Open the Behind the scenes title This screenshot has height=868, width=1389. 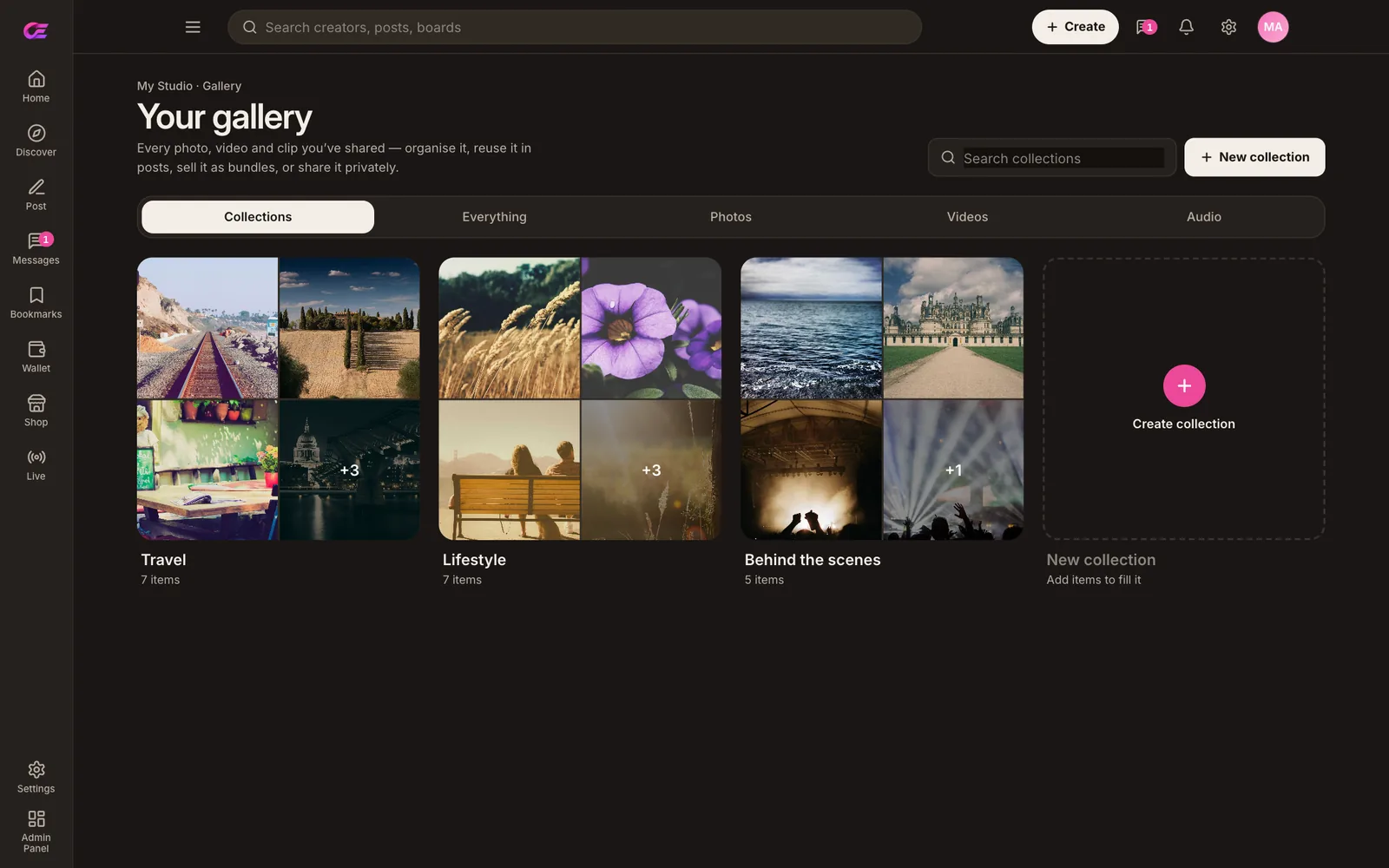[x=813, y=560]
